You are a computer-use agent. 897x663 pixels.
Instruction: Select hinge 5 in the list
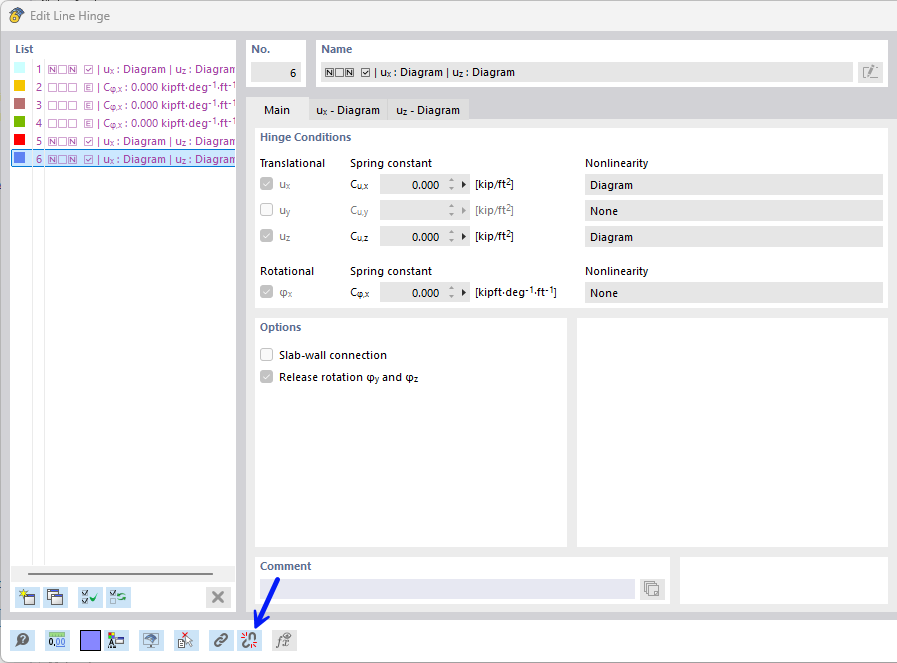123,141
